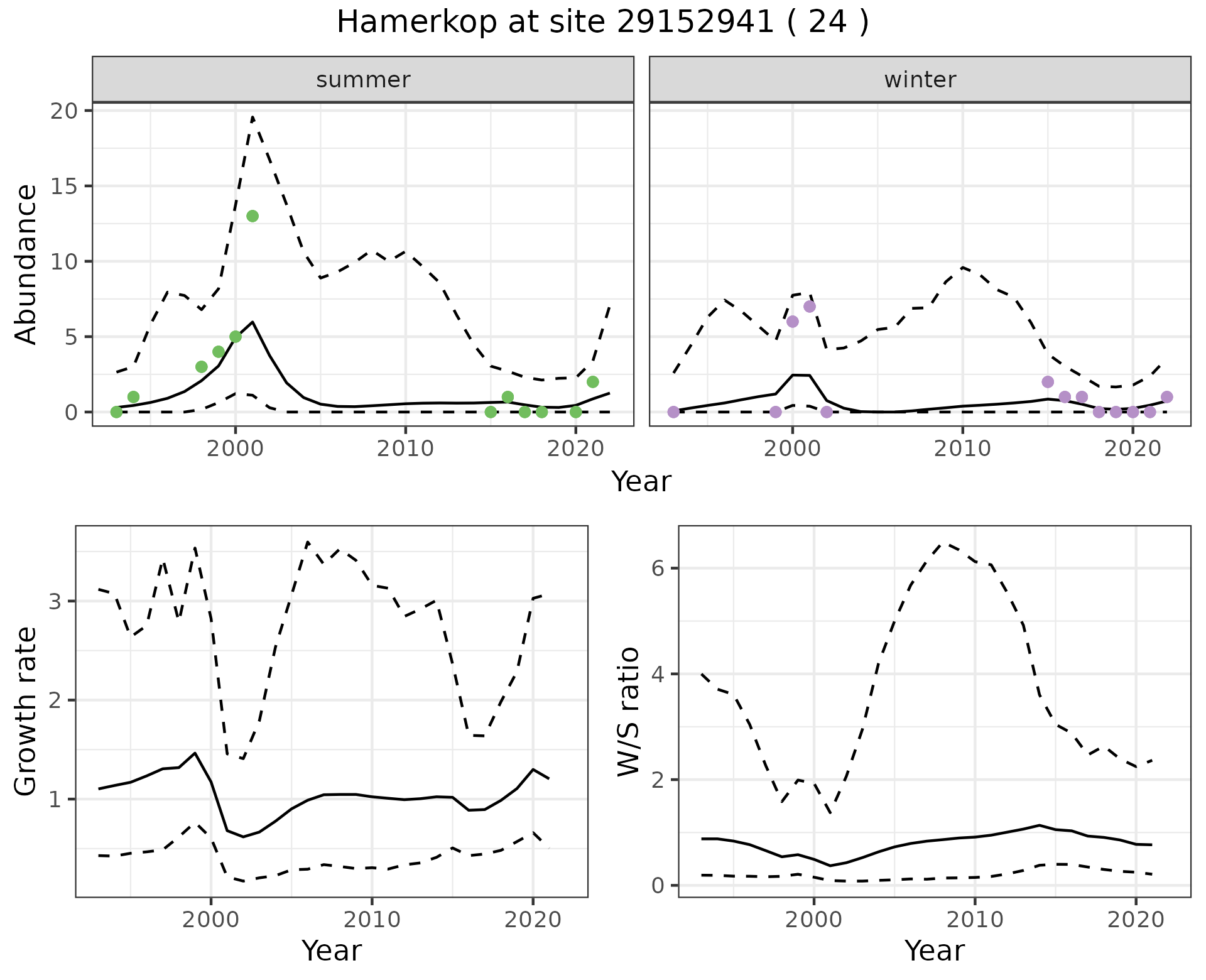Click the plot title Hamerkop at site 29152941
Image resolution: width=1206 pixels, height=980 pixels.
(602, 23)
